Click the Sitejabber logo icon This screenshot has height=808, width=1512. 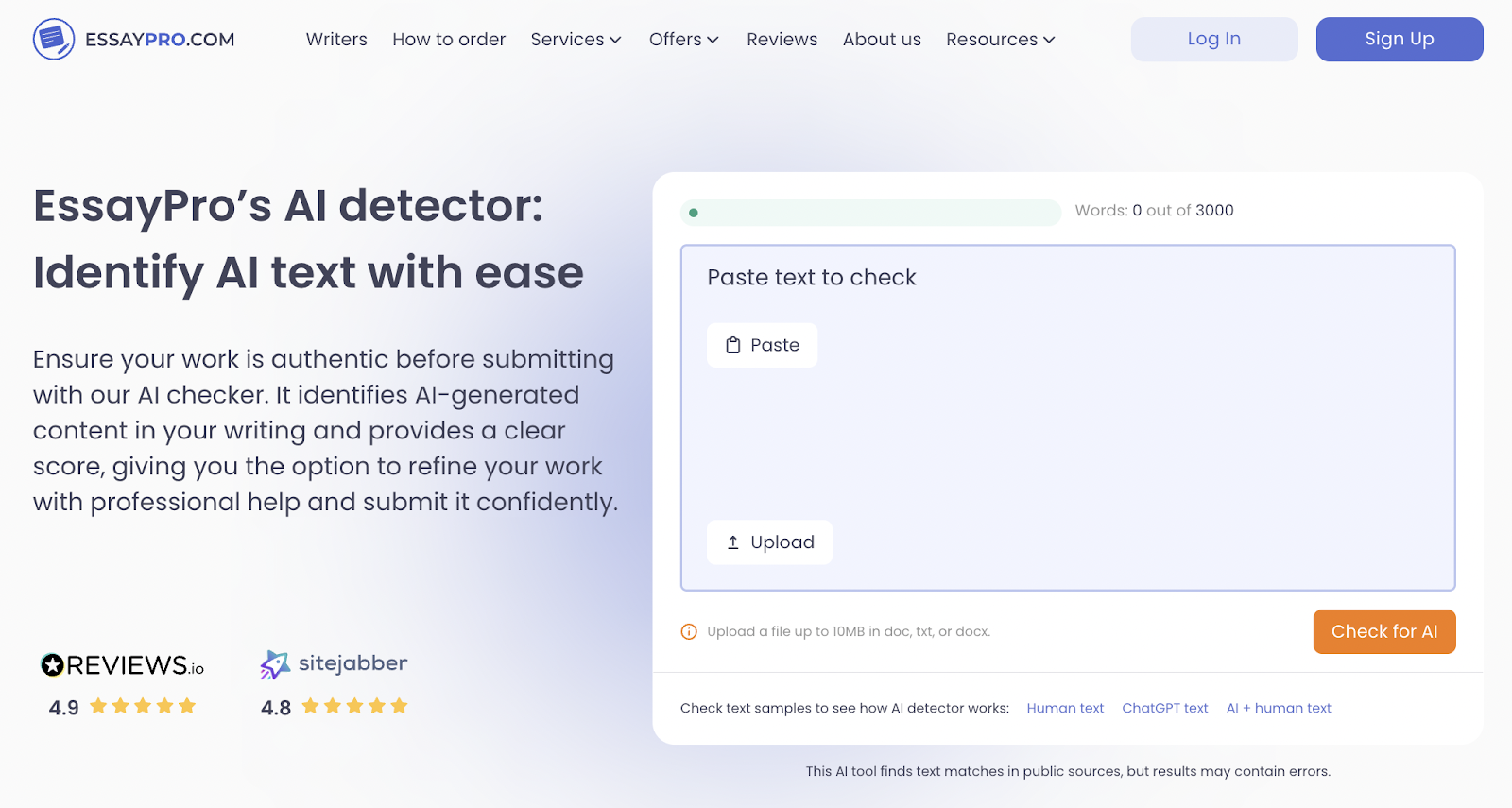(274, 665)
